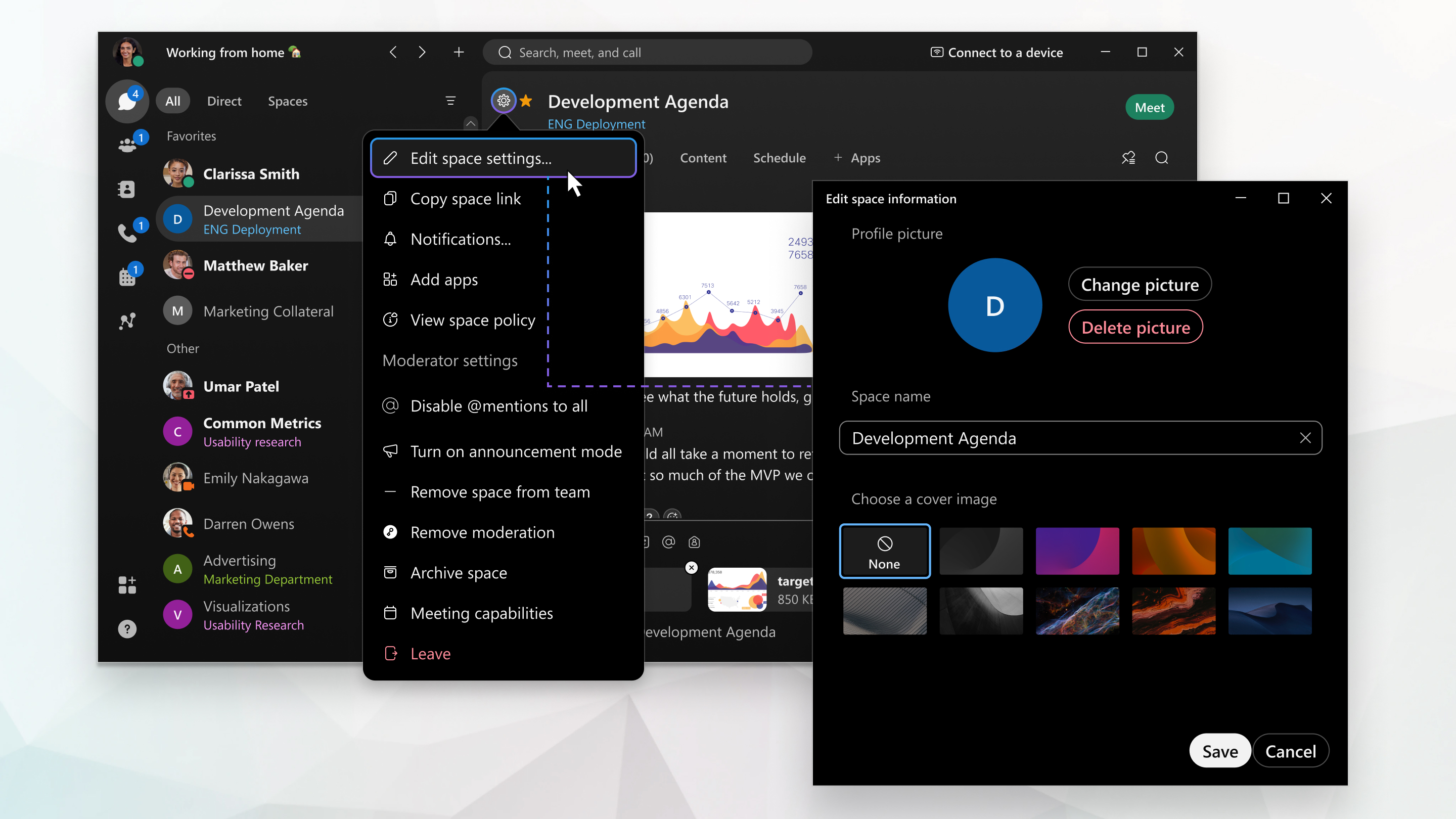Switch to the All filter tab
1456x819 pixels.
pyautogui.click(x=173, y=101)
